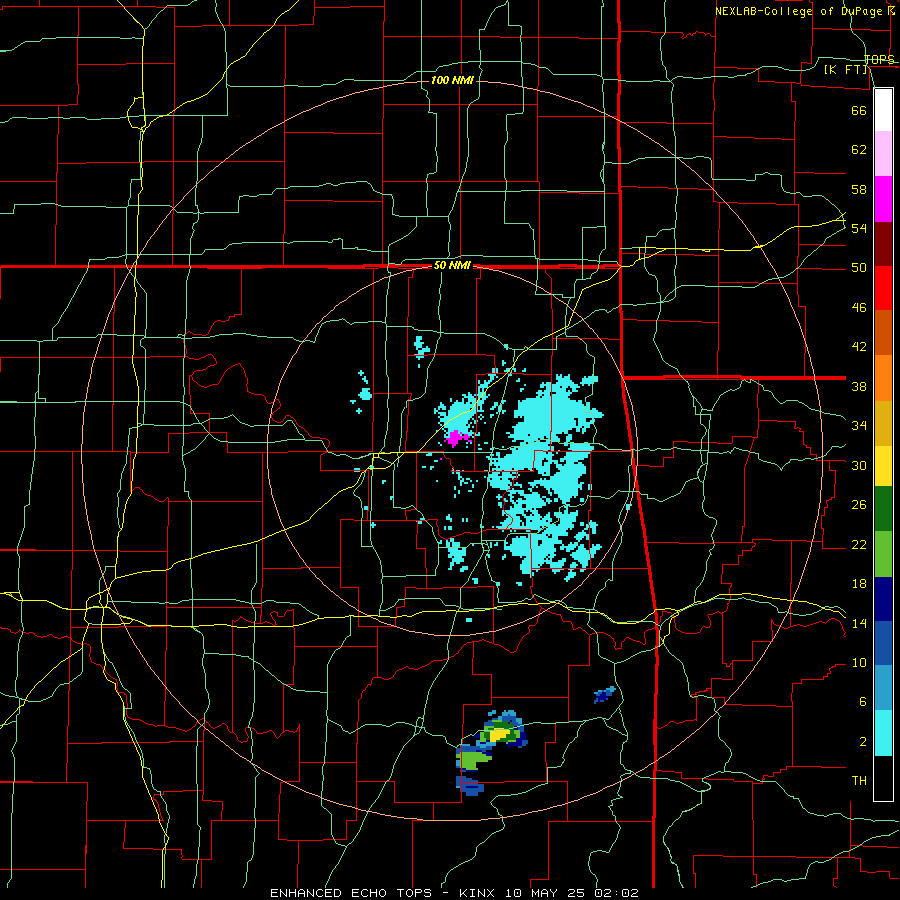Click the '50 NMI' range ring label

point(452,265)
